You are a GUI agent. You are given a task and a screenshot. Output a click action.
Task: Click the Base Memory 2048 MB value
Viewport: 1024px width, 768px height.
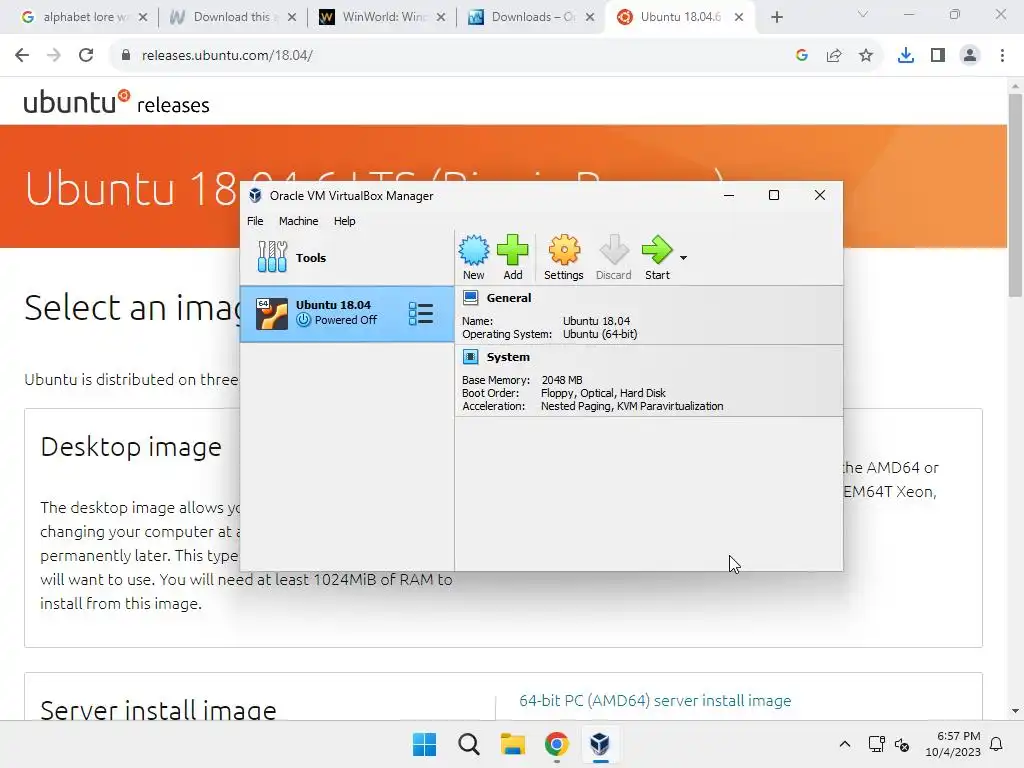[562, 379]
